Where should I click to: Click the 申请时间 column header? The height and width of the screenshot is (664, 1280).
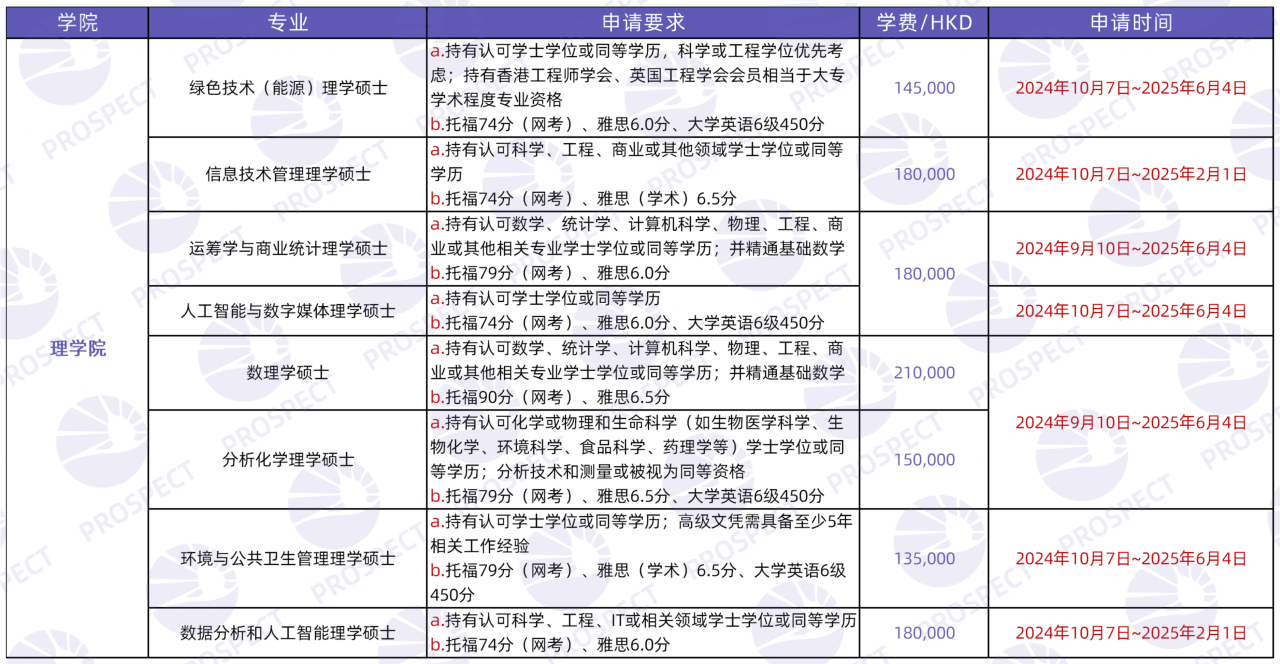coord(1131,22)
